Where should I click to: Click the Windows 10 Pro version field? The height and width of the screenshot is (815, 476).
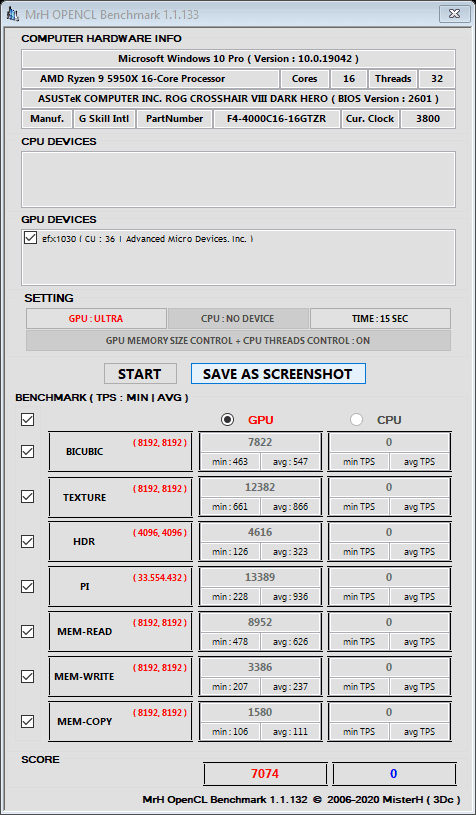click(x=238, y=59)
